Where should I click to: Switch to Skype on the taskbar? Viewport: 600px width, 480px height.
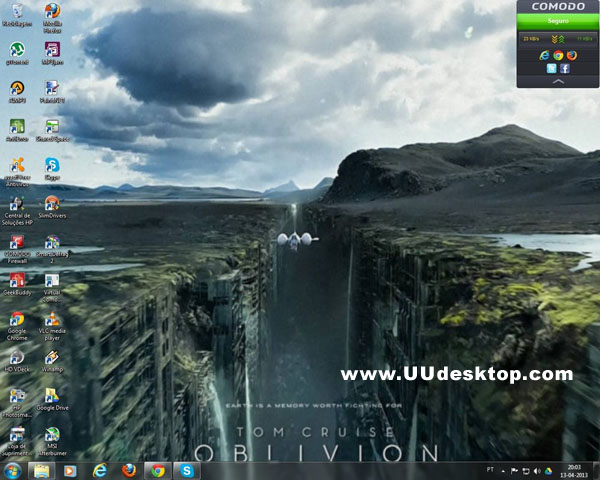coord(187,471)
